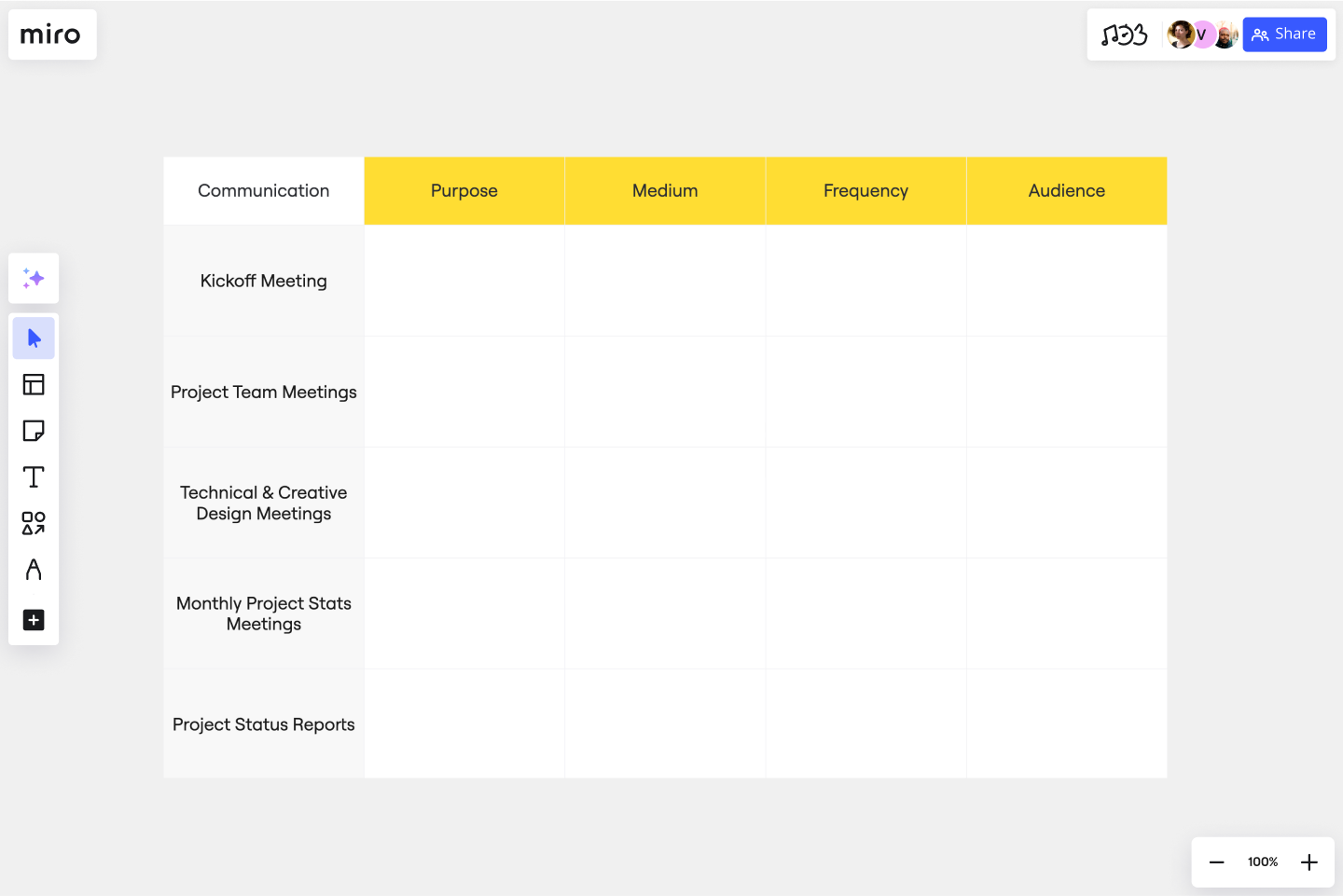Open the shapes and arrows tool
1343x896 pixels.
coord(34,523)
